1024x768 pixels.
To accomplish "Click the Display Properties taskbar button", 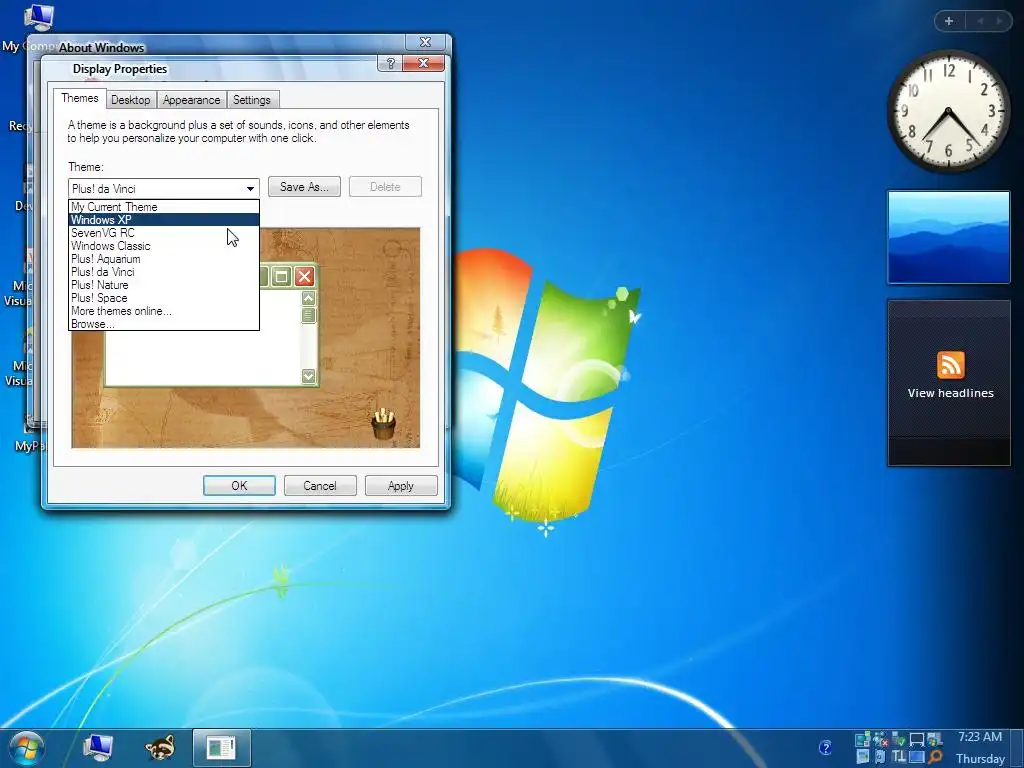I will pyautogui.click(x=221, y=748).
